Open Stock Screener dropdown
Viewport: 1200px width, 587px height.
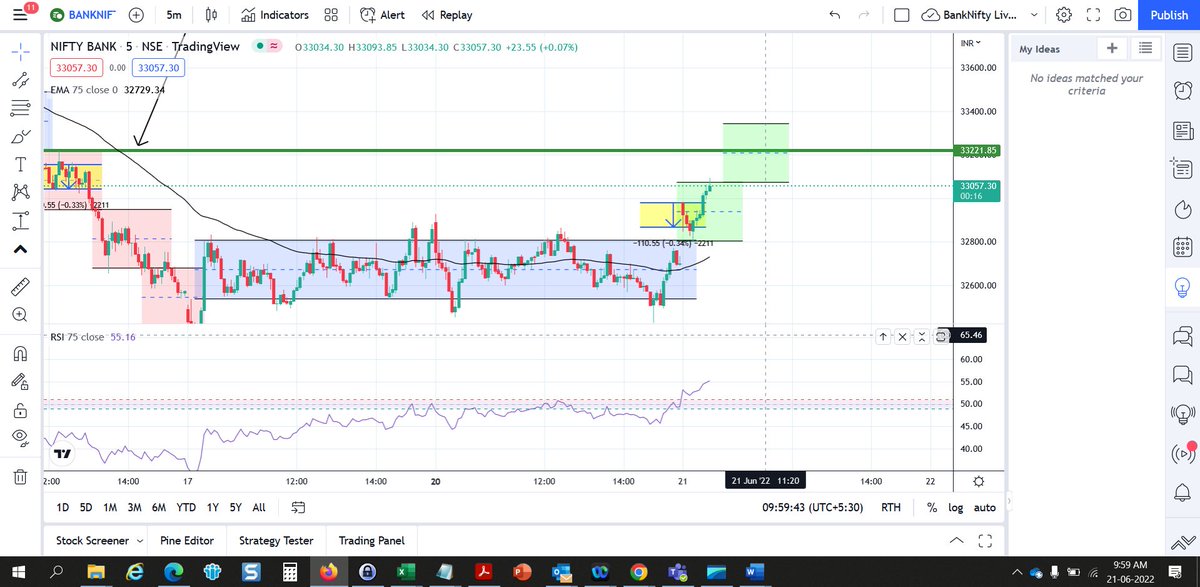point(99,540)
